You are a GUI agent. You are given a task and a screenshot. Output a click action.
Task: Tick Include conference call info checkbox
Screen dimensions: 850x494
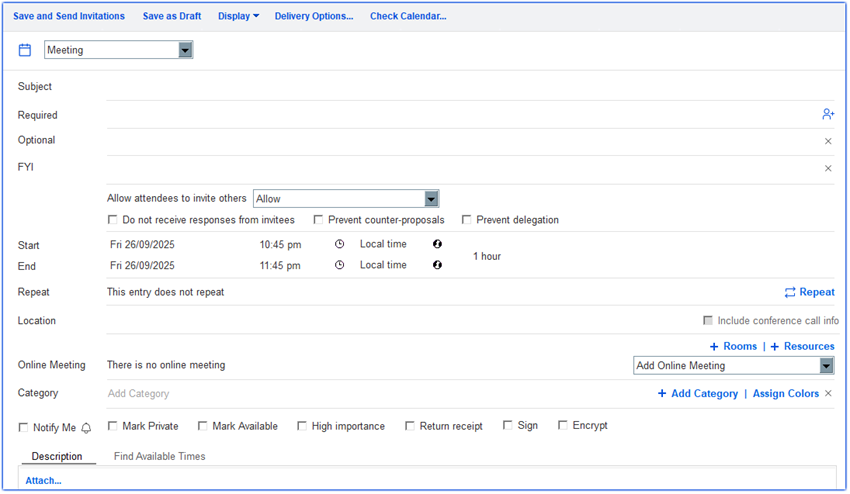707,320
